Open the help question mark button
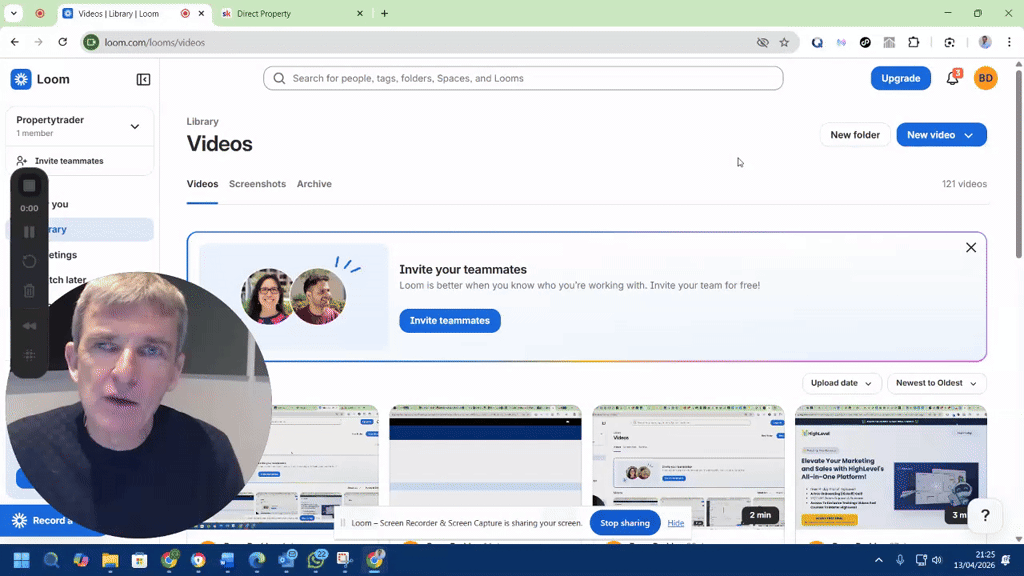 [985, 515]
